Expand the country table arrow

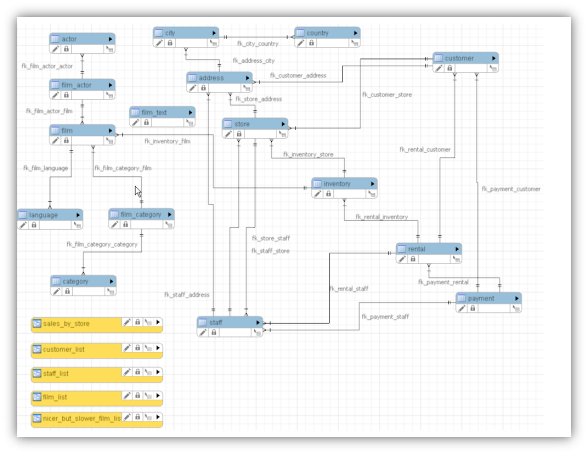[x=356, y=33]
